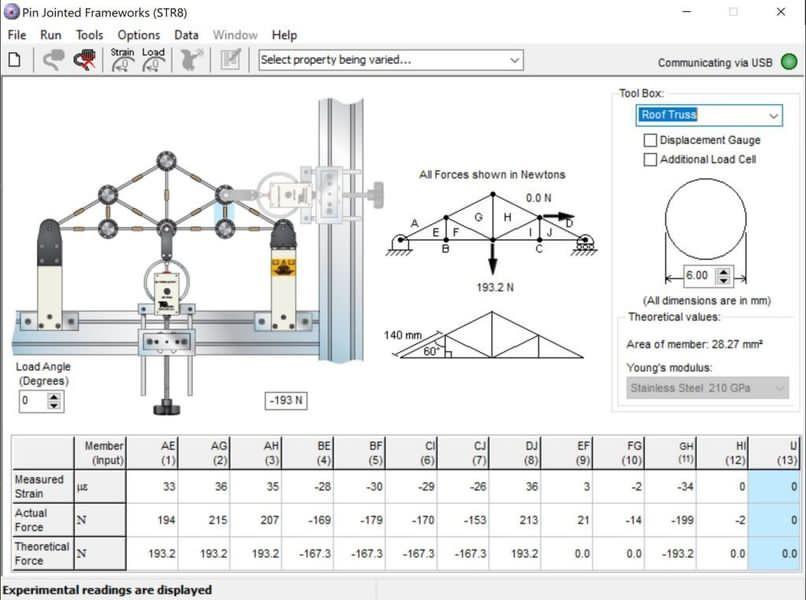Click the Load Angle degrees input field
Screen dimensions: 806x600
(x=34, y=401)
